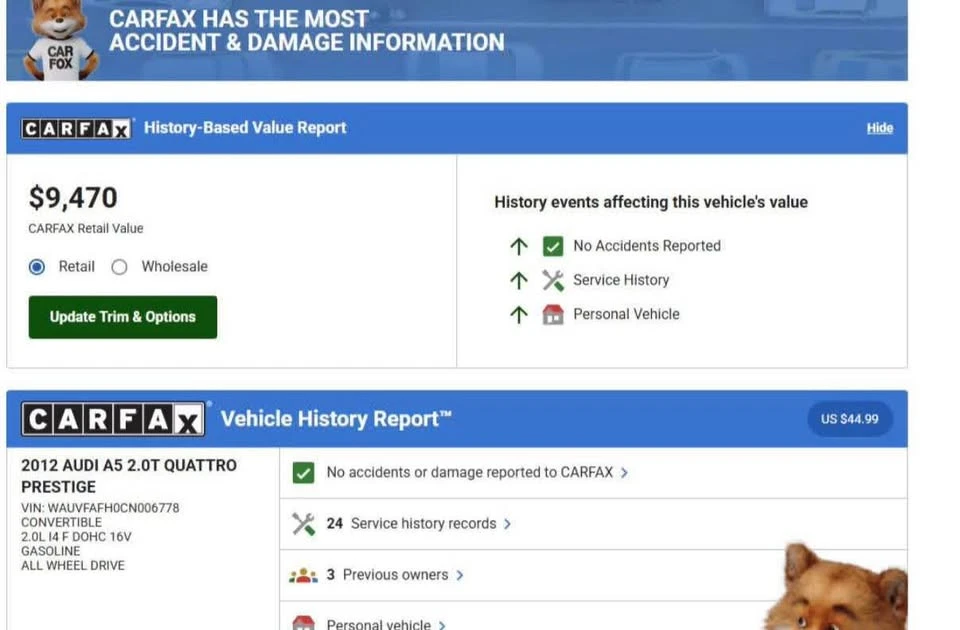The width and height of the screenshot is (960, 630).
Task: Click the Hide link in Value Report header
Action: pos(880,129)
